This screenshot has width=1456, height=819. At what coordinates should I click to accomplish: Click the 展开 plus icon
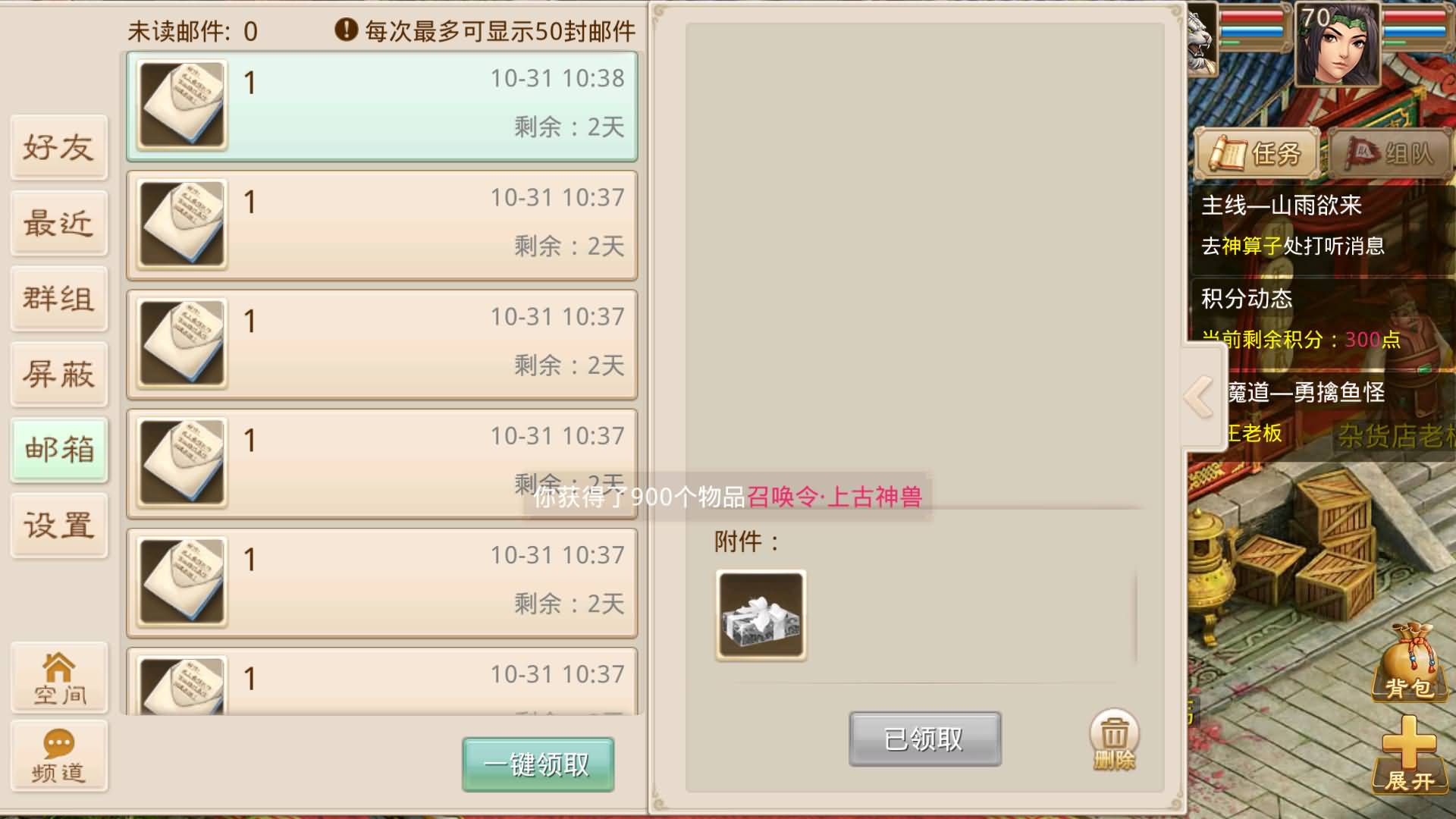(x=1410, y=755)
